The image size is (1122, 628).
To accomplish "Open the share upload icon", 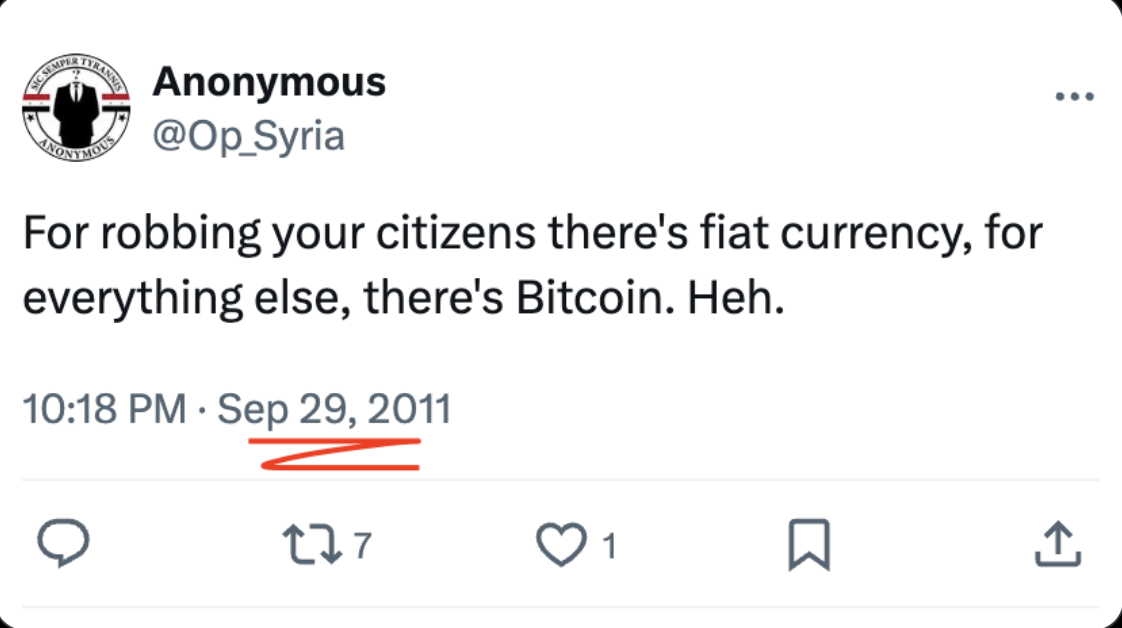I will coord(1058,544).
